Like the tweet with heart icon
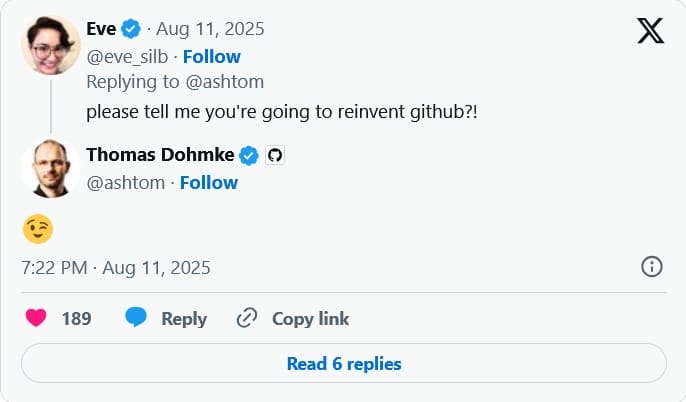686x402 pixels. [36, 318]
